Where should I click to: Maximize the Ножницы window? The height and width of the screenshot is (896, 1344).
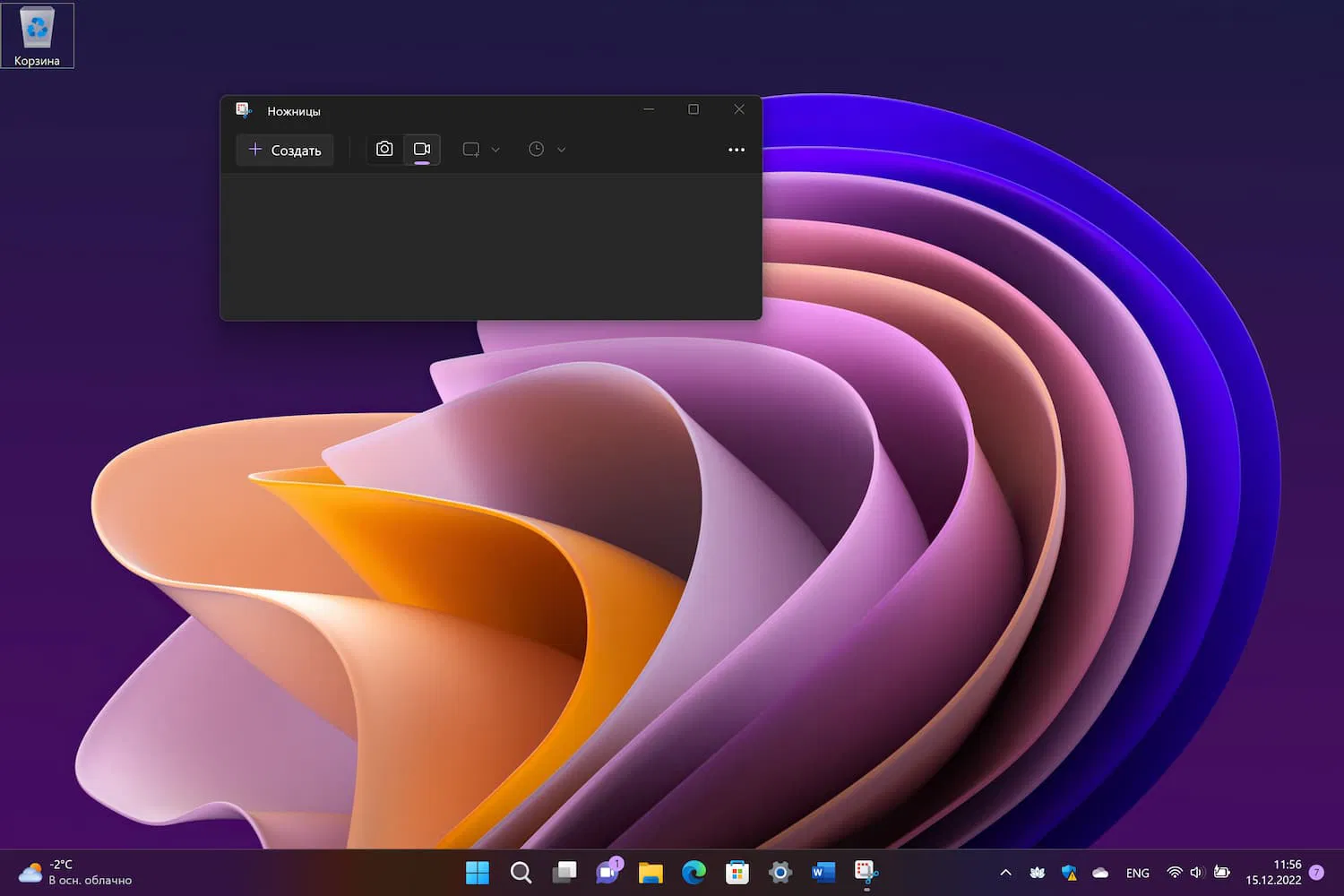694,109
